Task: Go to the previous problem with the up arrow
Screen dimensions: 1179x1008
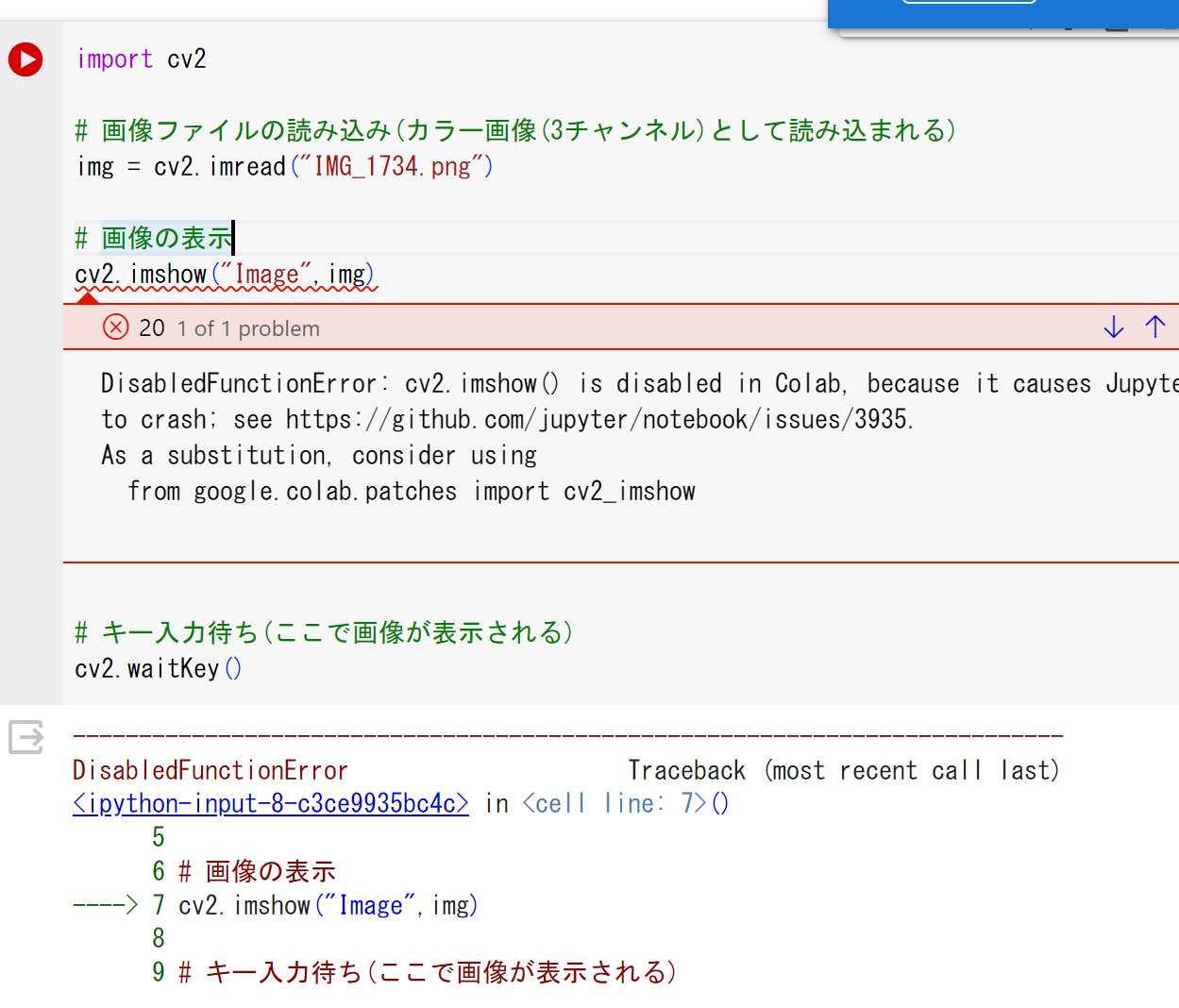Action: tap(1155, 327)
